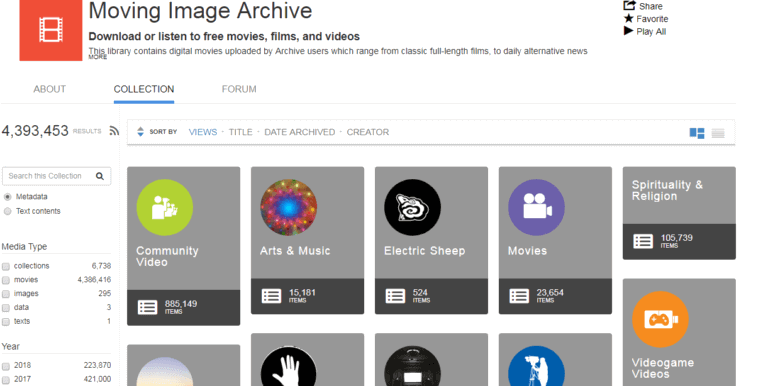Select the Metadata radio button
Image resolution: width=768 pixels, height=386 pixels.
pos(7,197)
